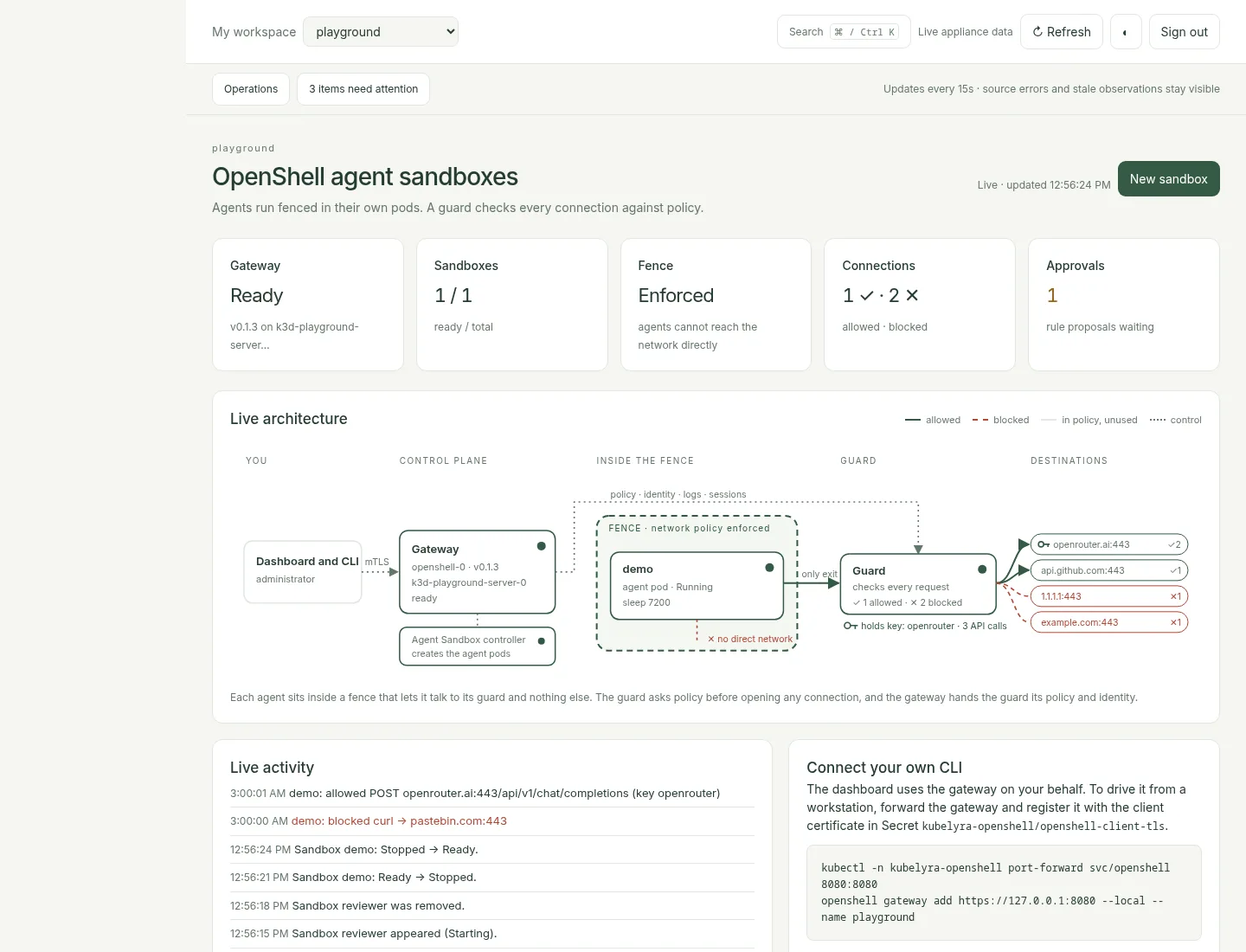The width and height of the screenshot is (1246, 952).
Task: Select the Agent Sandbox controller node
Action: [478, 646]
